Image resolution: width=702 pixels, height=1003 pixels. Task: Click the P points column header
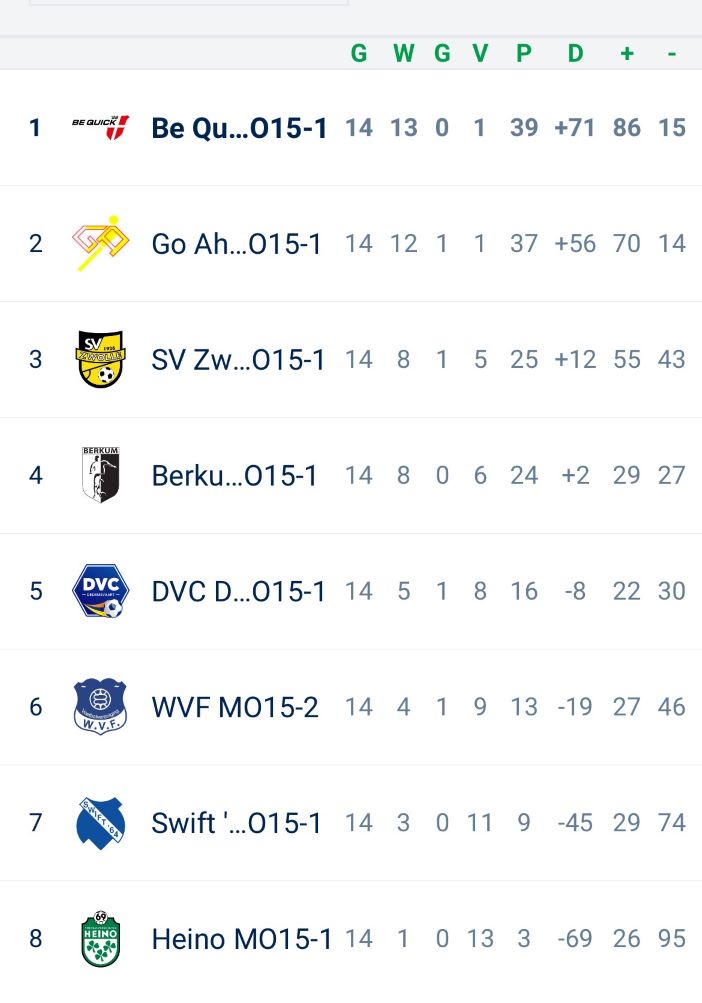(x=523, y=53)
